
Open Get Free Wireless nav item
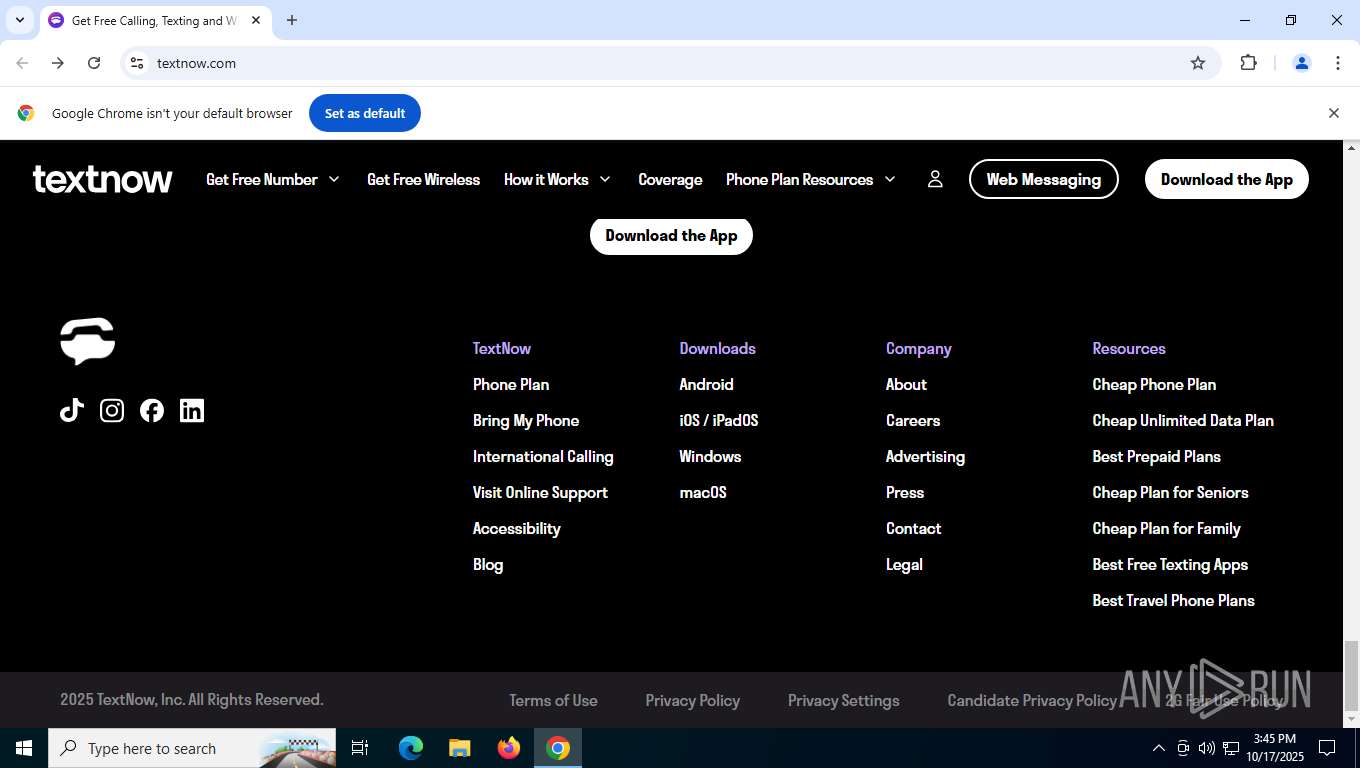coord(423,179)
